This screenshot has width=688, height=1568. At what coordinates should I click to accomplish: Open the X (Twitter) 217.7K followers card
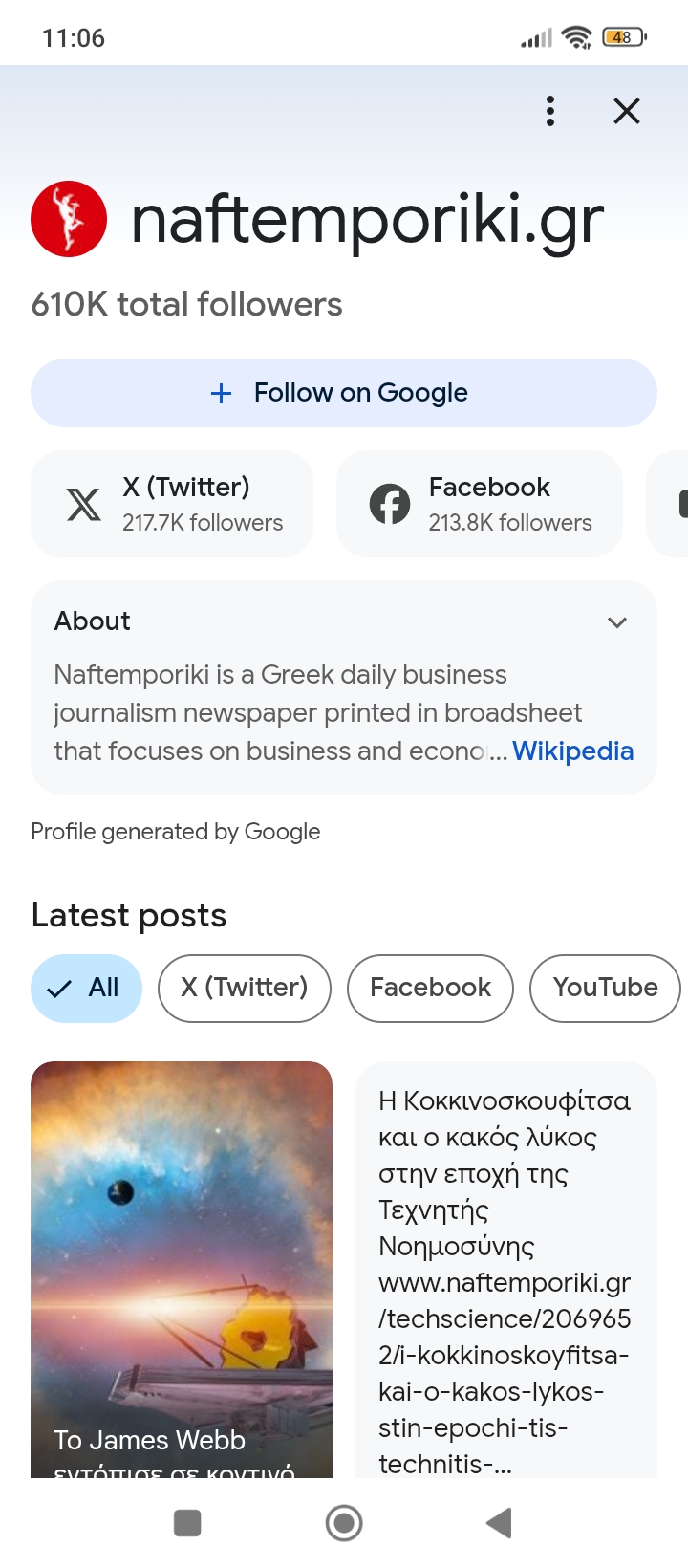(172, 504)
